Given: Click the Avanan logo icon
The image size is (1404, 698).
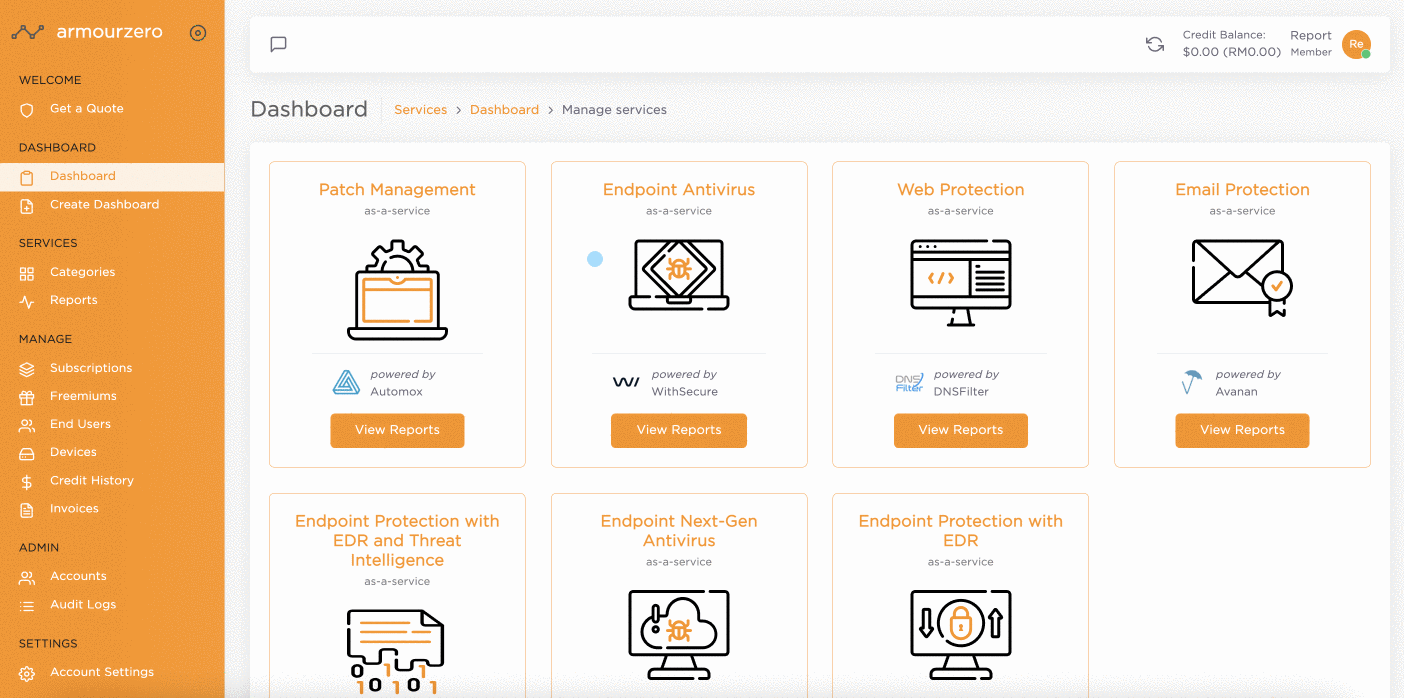Looking at the screenshot, I should [1191, 382].
